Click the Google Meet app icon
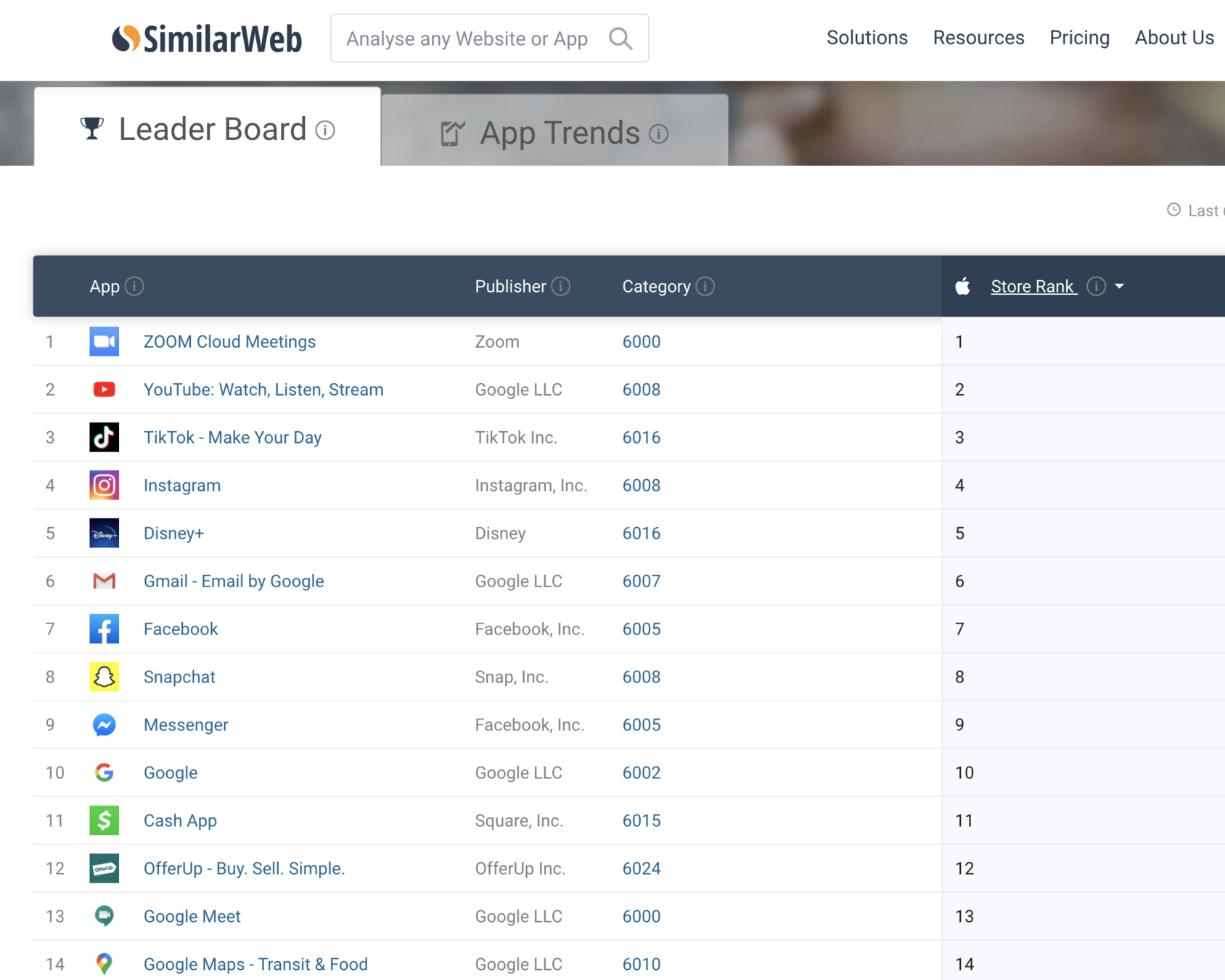This screenshot has width=1225, height=980. click(x=104, y=916)
